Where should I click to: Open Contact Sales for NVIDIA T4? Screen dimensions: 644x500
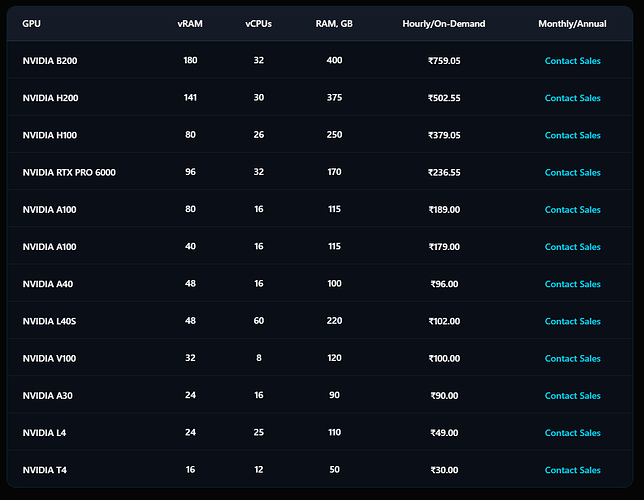573,470
